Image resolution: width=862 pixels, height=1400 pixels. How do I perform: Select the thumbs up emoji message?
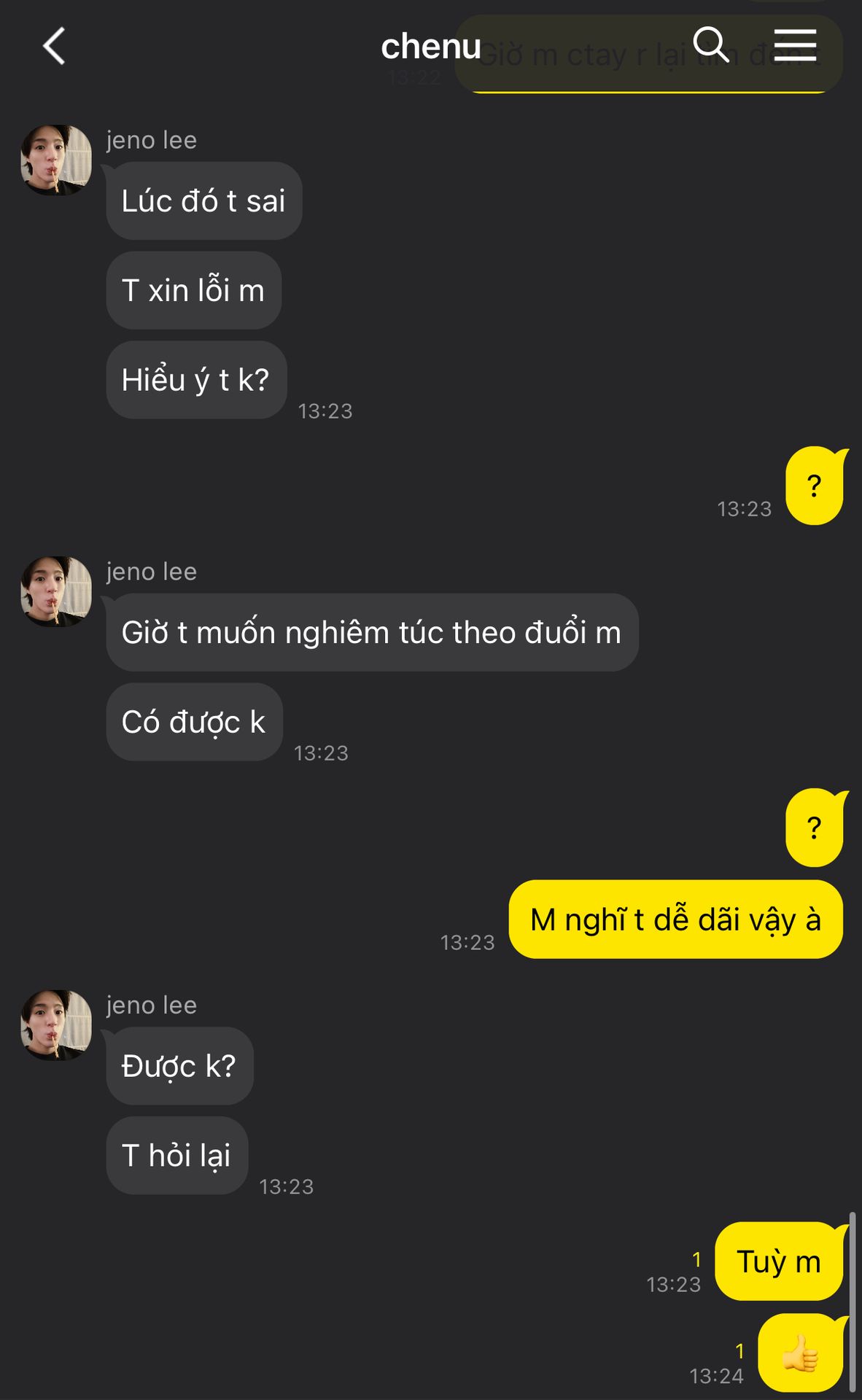click(801, 1353)
